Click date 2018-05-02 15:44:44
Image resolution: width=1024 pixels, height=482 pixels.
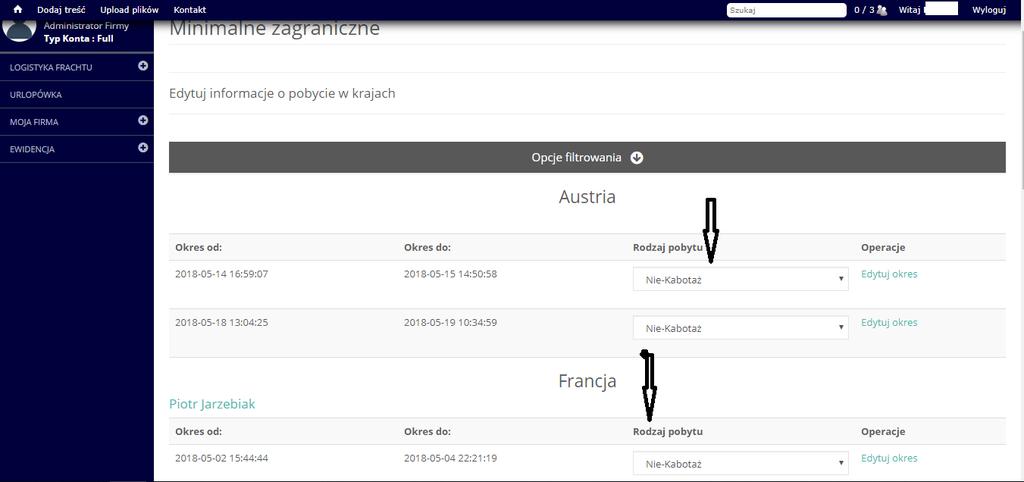(x=221, y=458)
